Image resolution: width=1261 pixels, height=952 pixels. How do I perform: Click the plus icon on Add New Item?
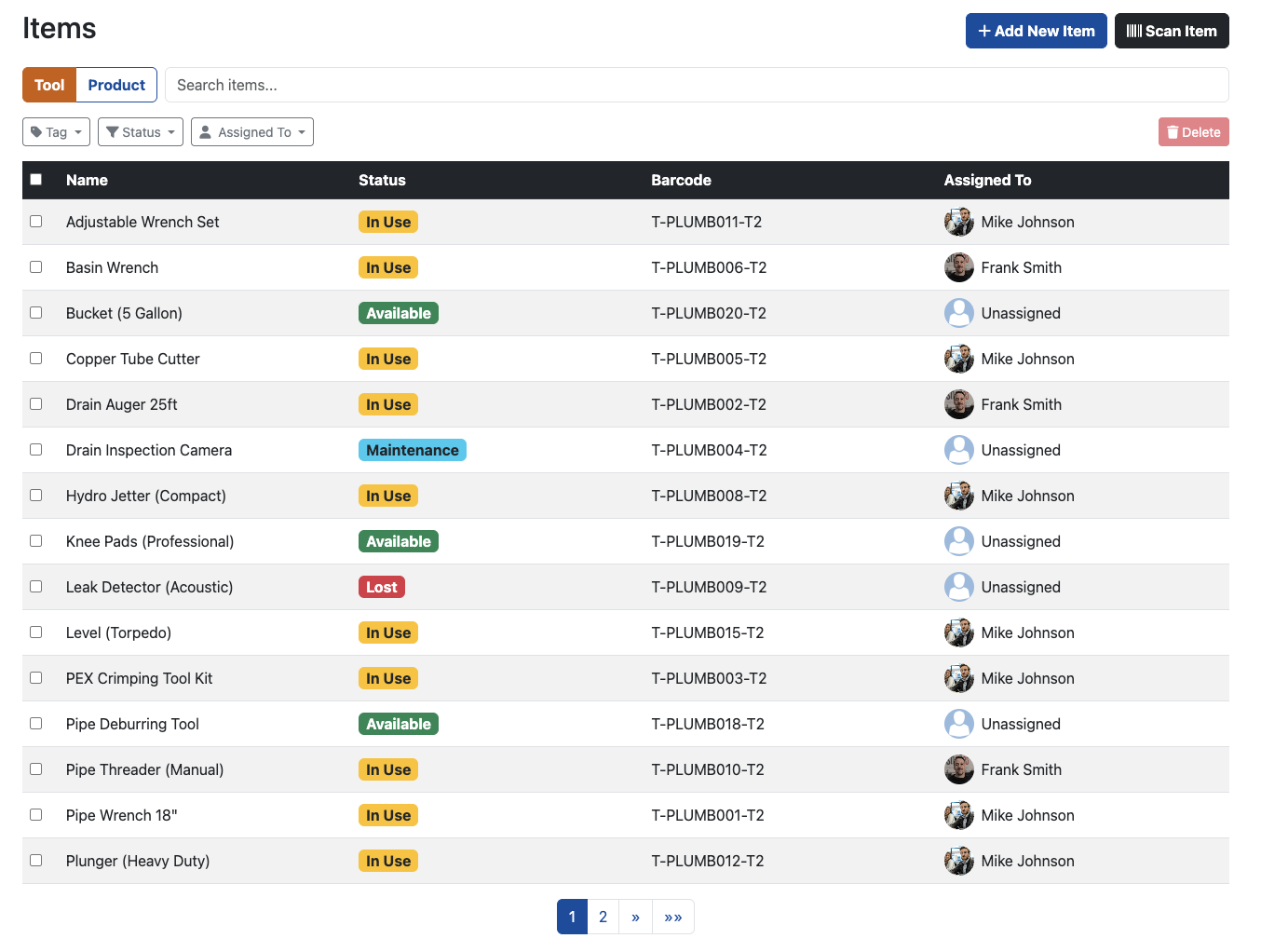[x=984, y=31]
